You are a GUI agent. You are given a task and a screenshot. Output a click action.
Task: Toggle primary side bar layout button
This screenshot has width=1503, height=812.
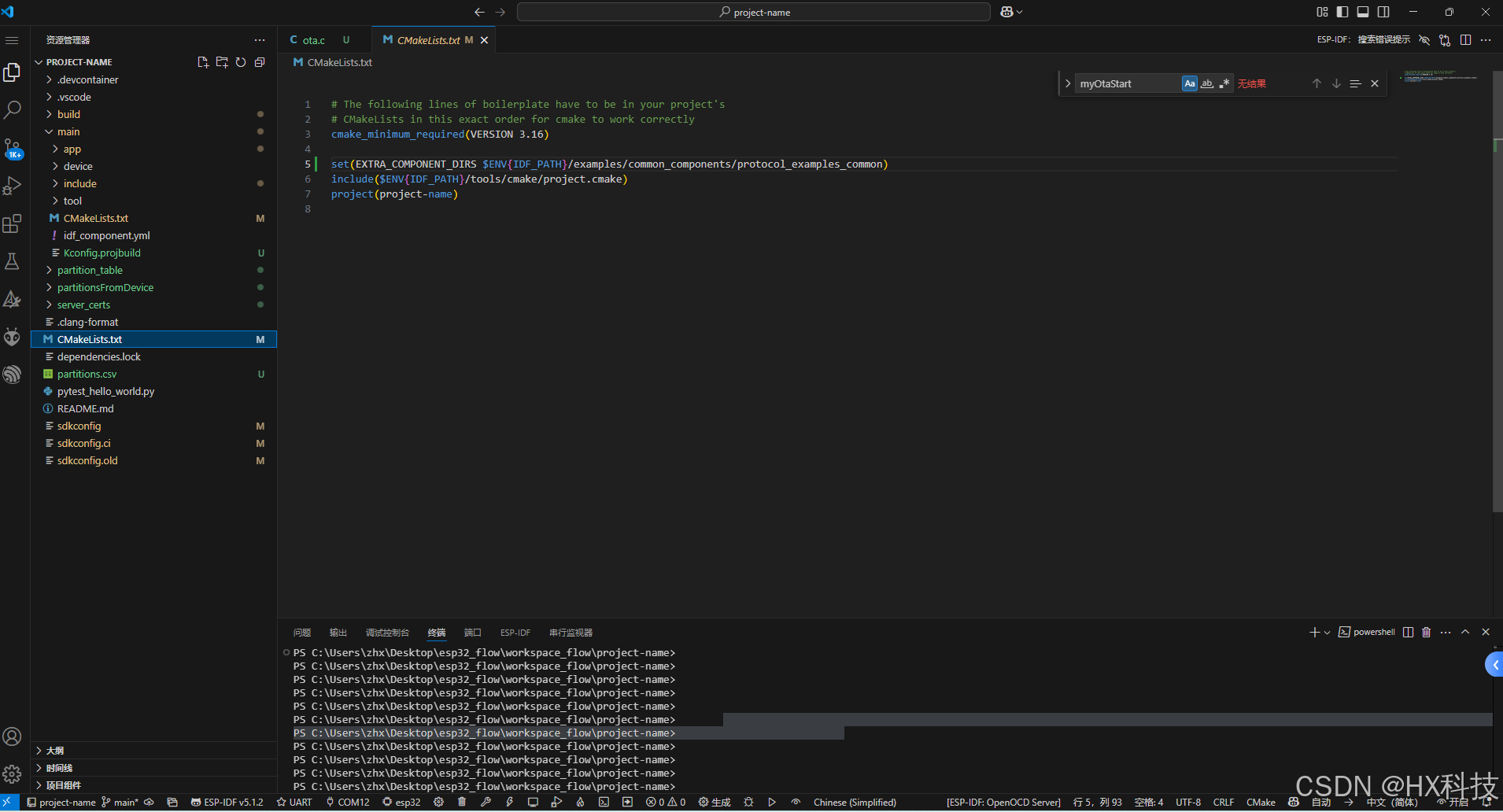tap(1342, 12)
